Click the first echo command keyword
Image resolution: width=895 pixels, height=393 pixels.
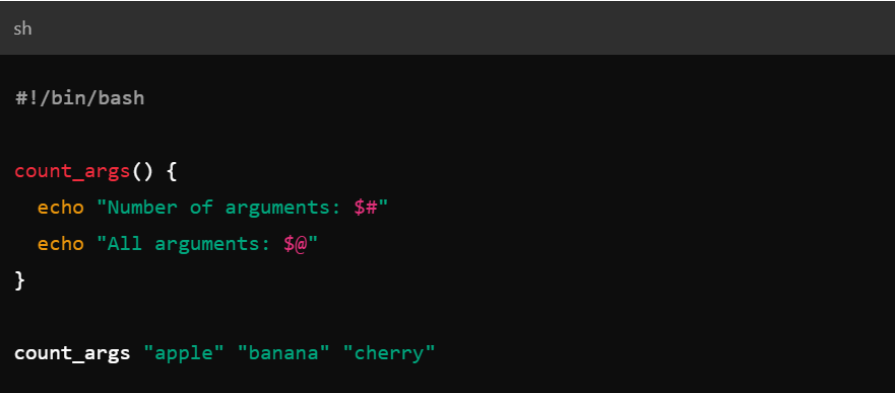pyautogui.click(x=61, y=208)
